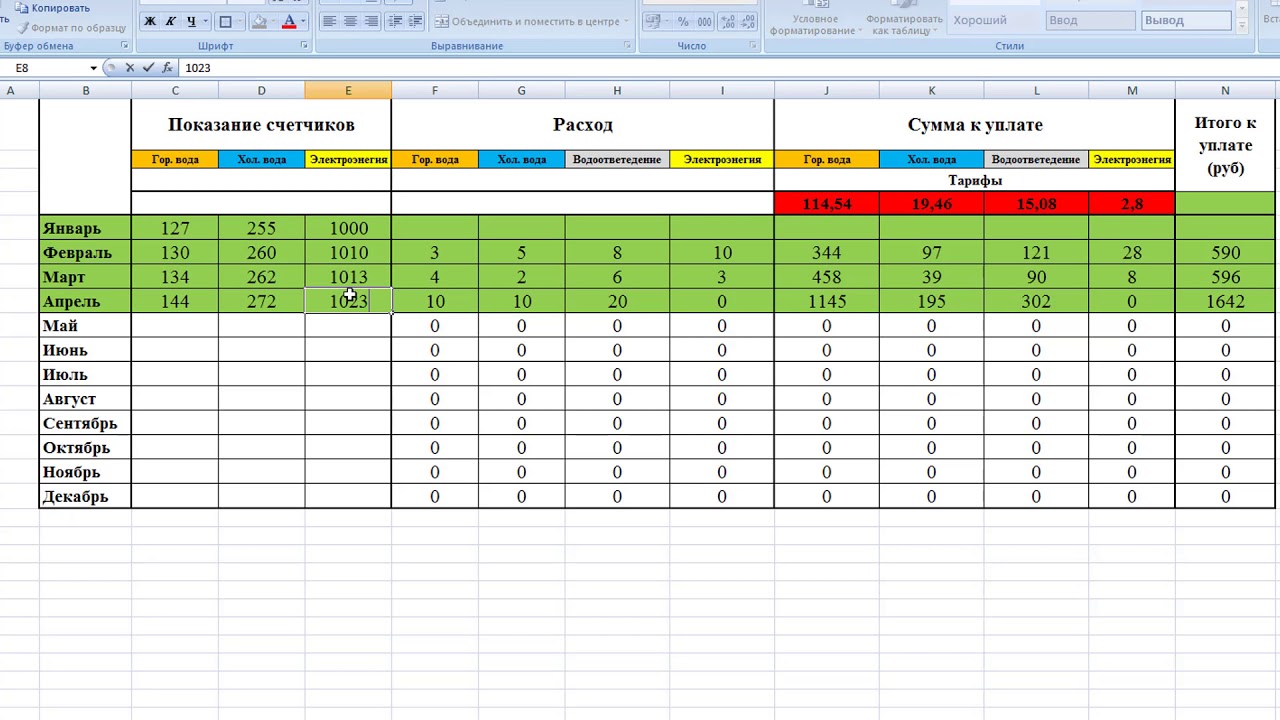Click Копировать copy button
Screen dimensions: 1280x720
pyautogui.click(x=52, y=8)
